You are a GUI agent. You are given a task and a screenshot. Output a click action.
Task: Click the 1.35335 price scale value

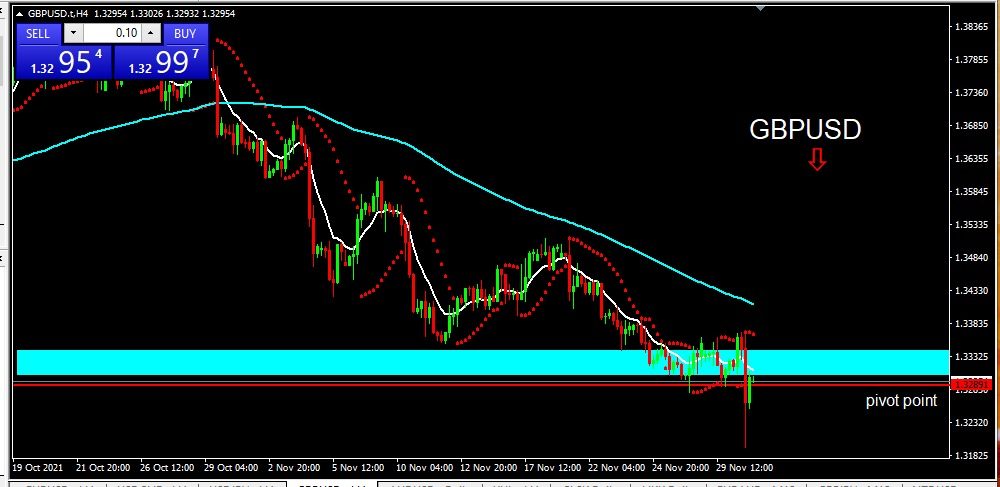click(x=971, y=224)
